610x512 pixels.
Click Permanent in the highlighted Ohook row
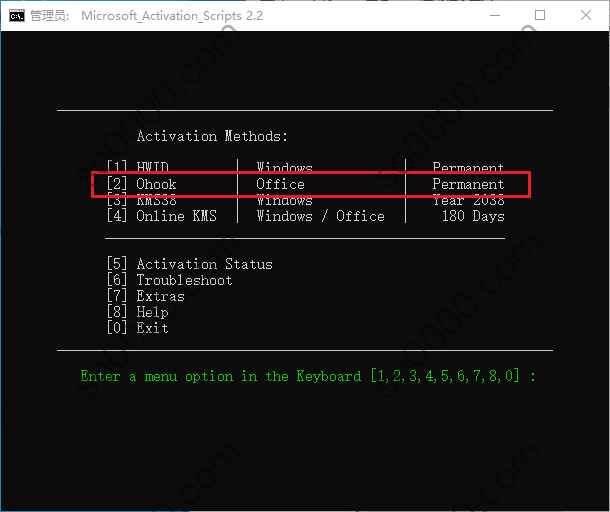[x=468, y=184]
